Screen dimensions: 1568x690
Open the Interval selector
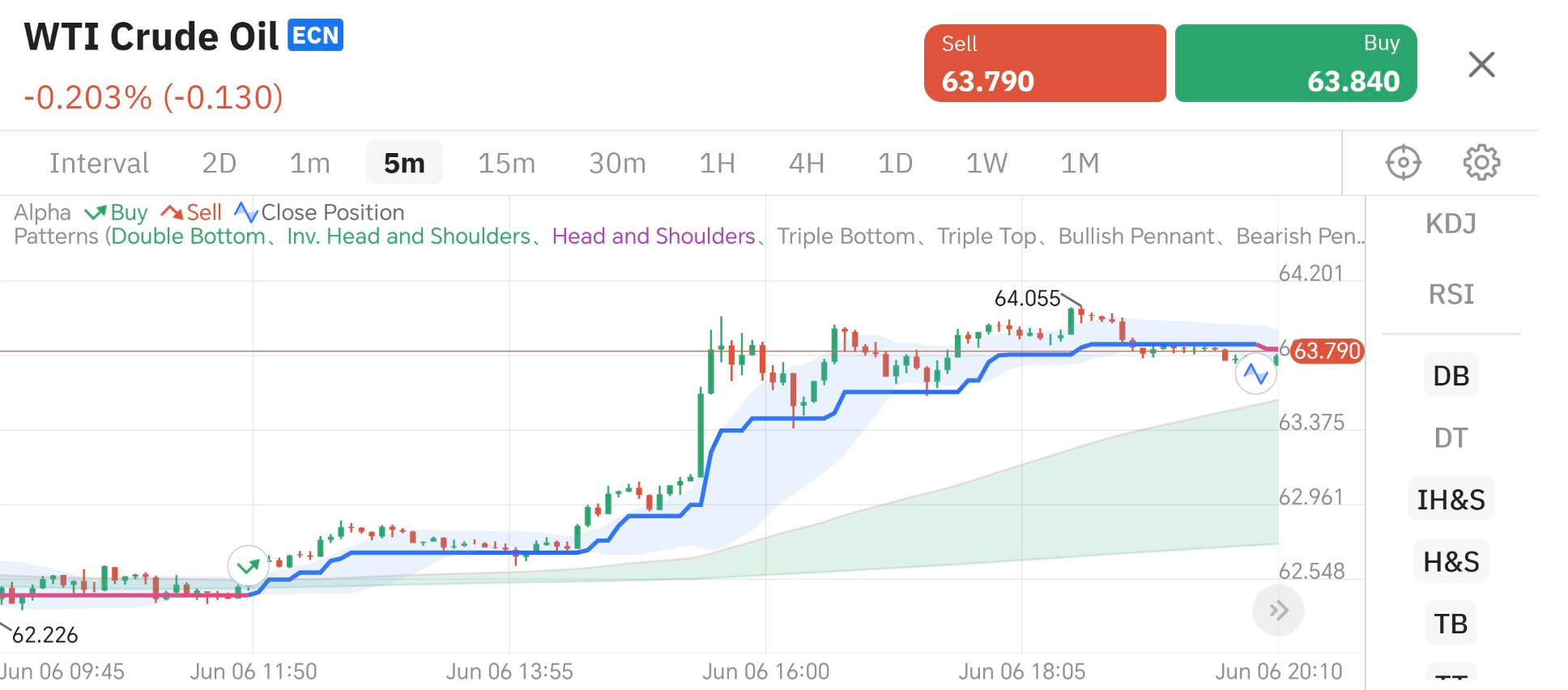click(99, 164)
